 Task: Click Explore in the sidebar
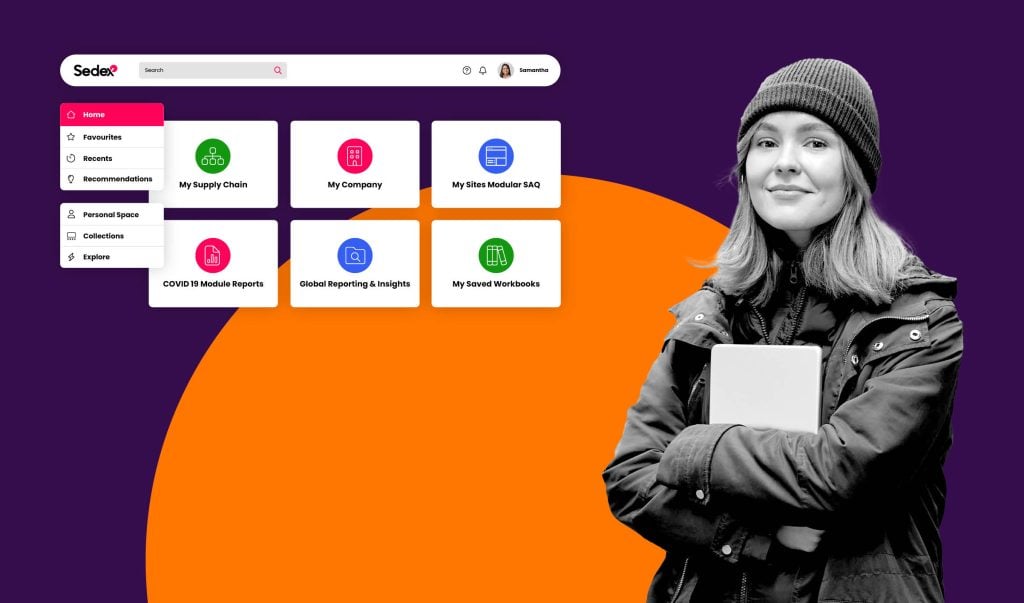tap(112, 257)
